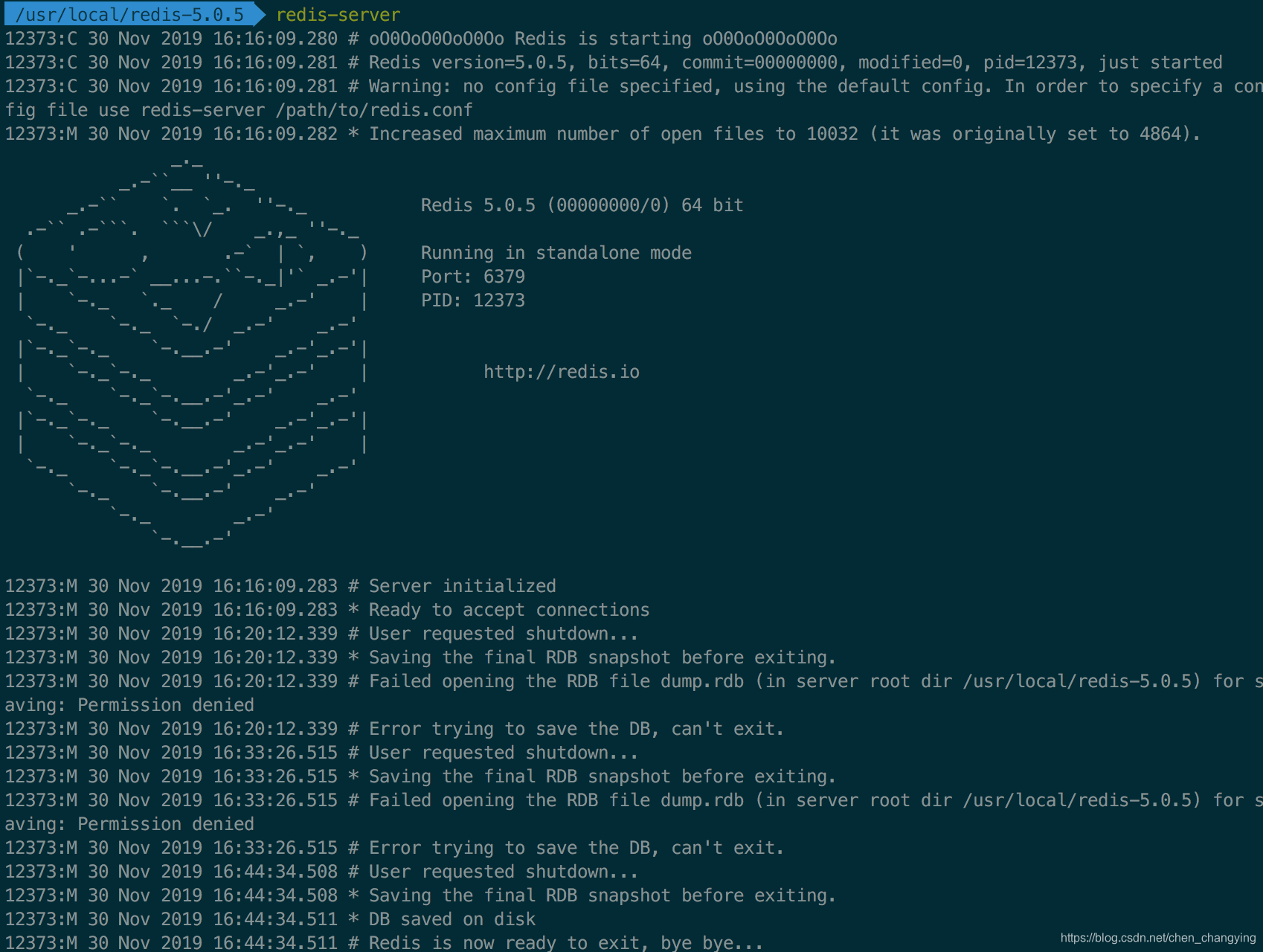Click the 'Redis is now ready to exit, bye bye...' line
Image resolution: width=1263 pixels, height=952 pixels.
[x=384, y=942]
